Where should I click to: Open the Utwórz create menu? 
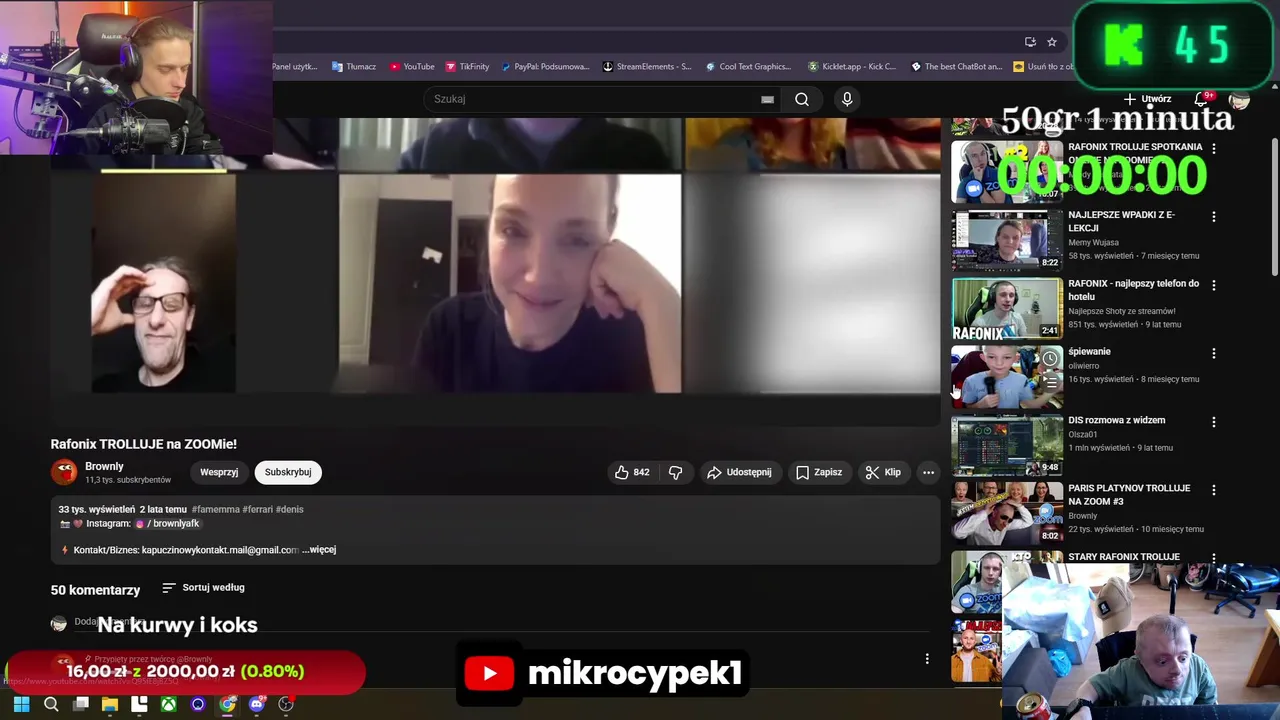click(1147, 99)
